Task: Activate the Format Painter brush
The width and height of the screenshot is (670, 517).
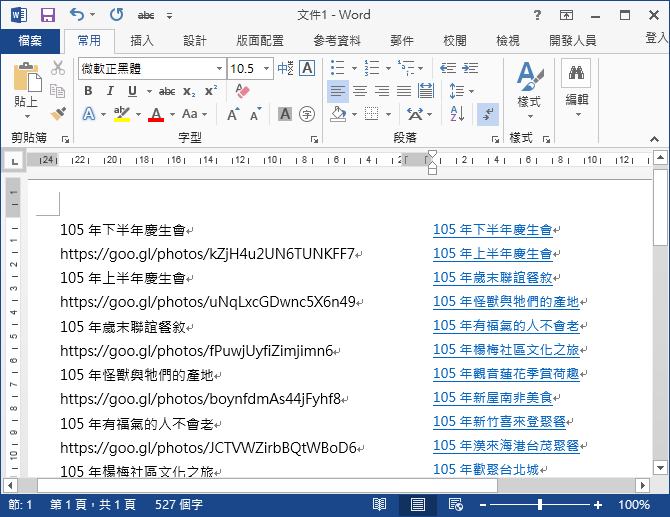Action: click(58, 114)
